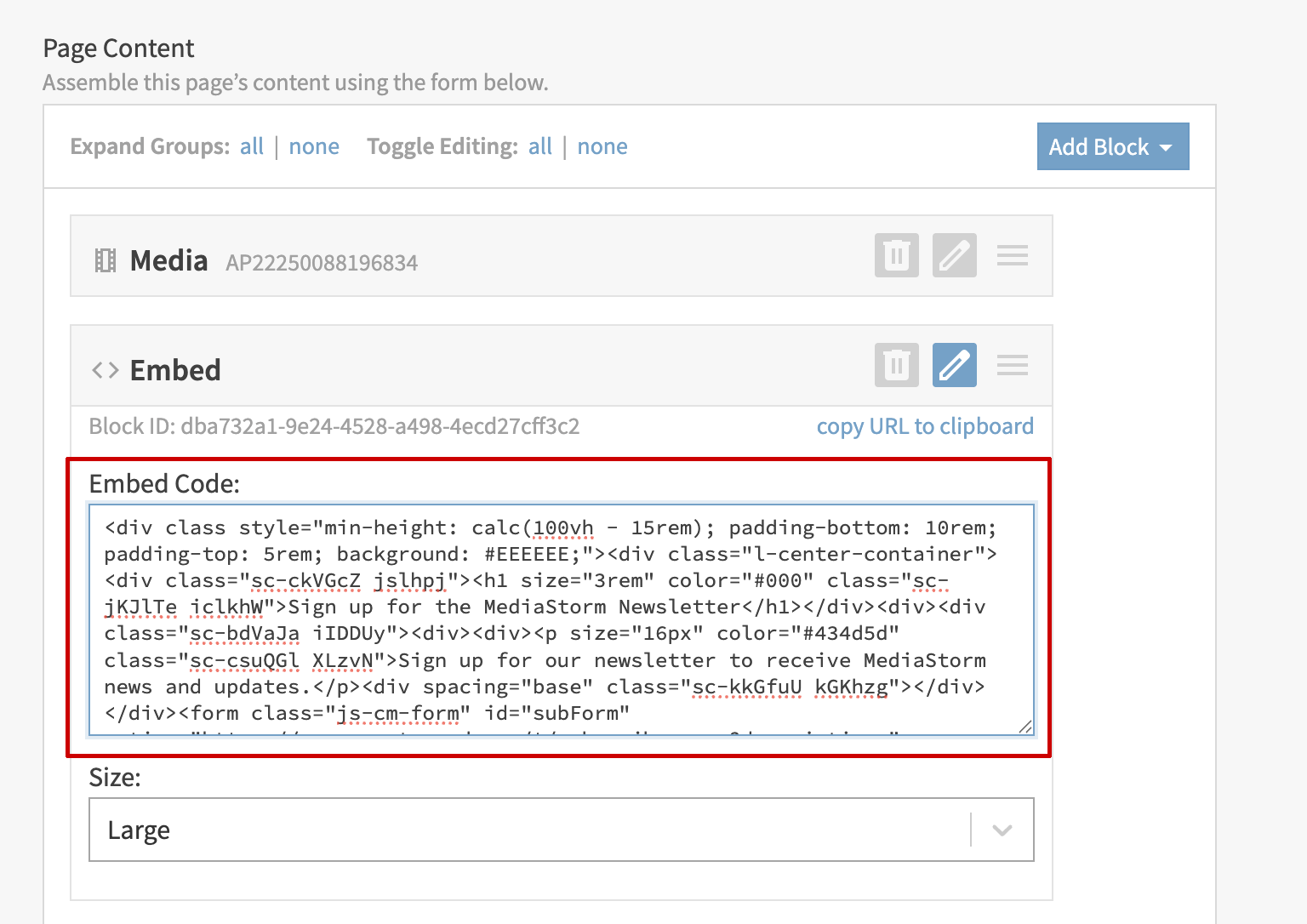
Task: Click the Embed code brackets icon
Action: pos(106,370)
